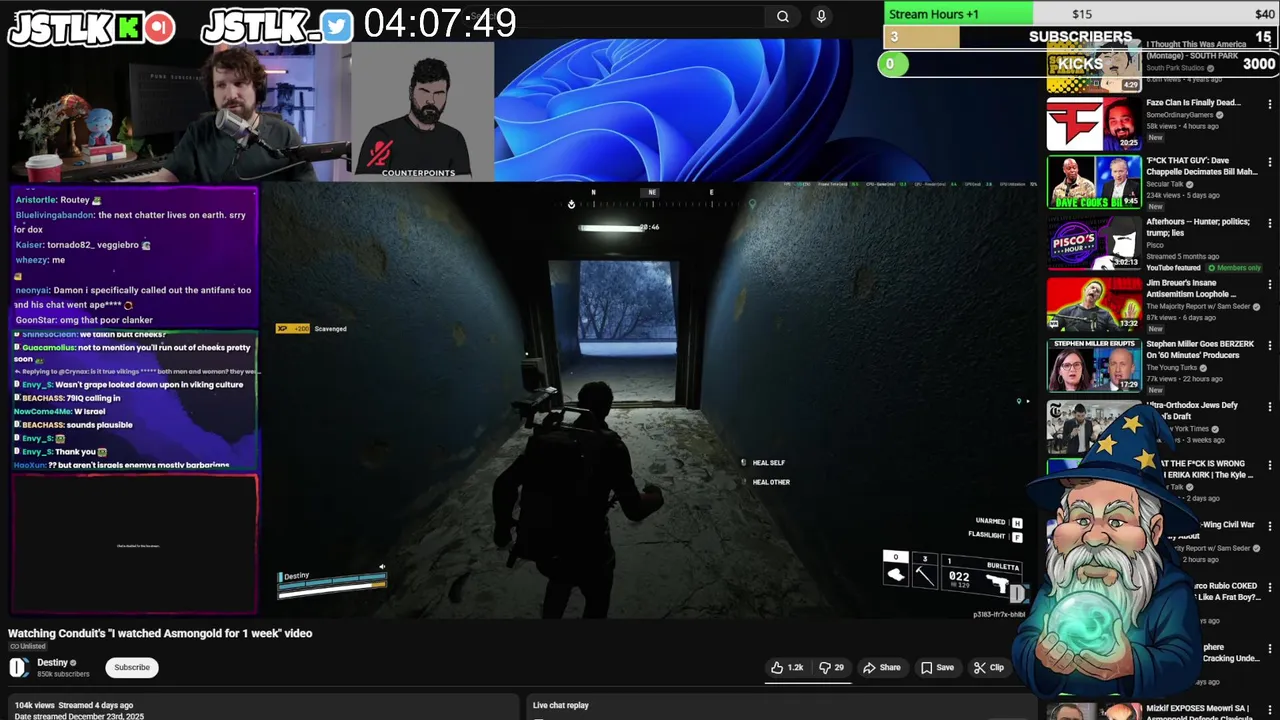Open Dave Chappelle Decimates Bill Maher title
The height and width of the screenshot is (720, 1280).
[x=1202, y=165]
